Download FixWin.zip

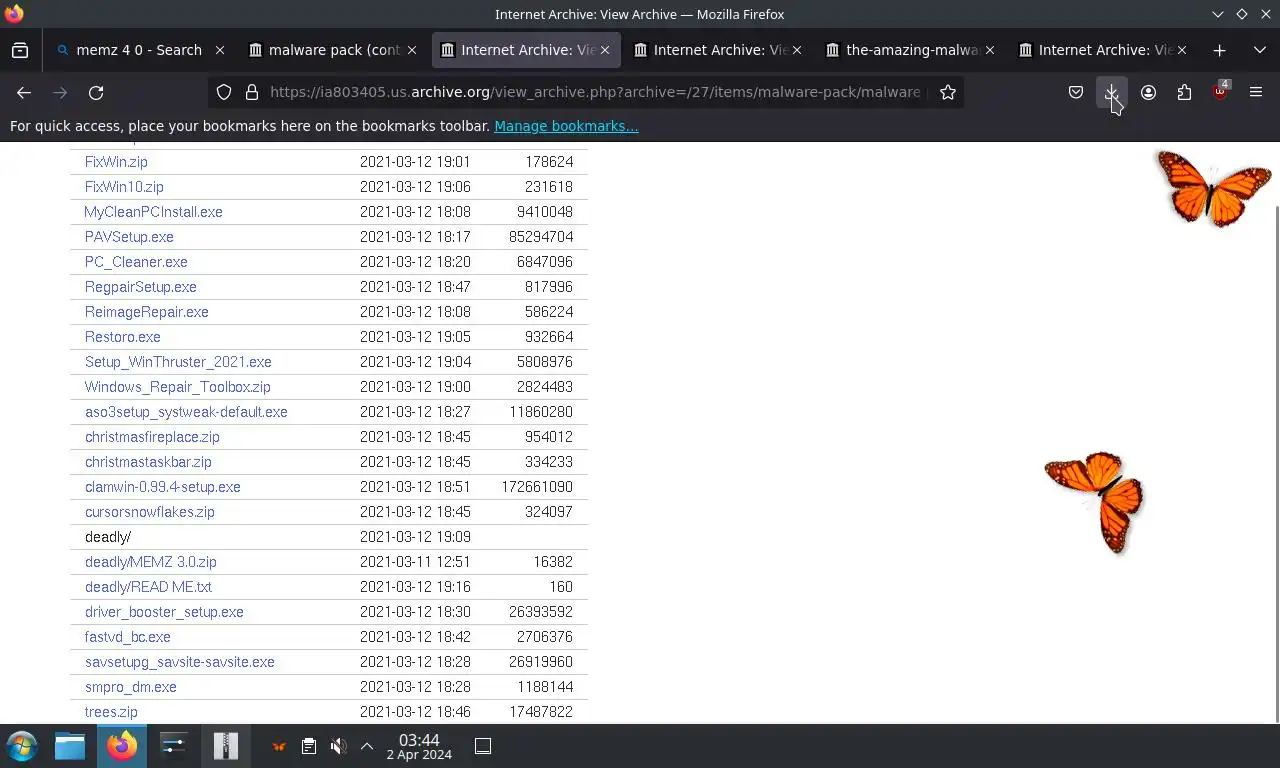click(116, 162)
